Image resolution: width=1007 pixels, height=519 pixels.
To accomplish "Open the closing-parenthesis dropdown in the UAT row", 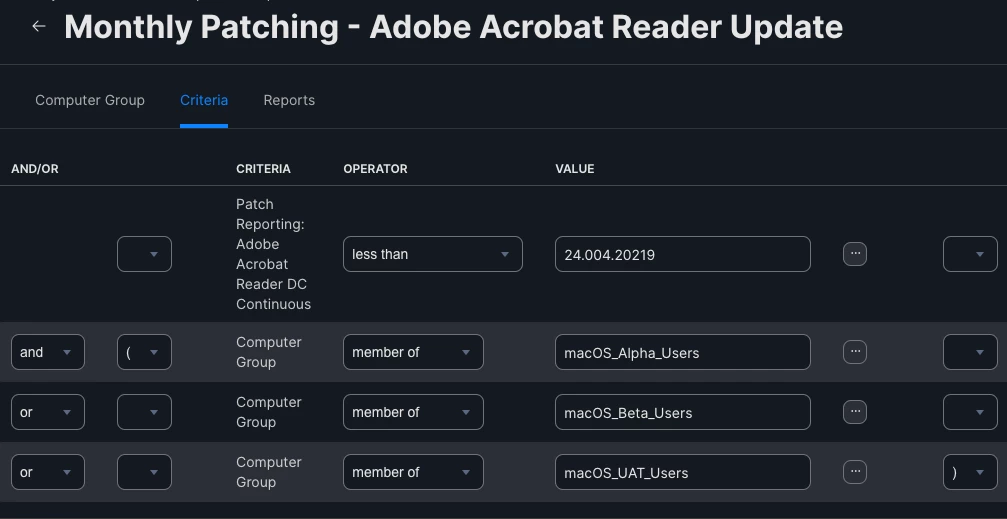I will (970, 472).
